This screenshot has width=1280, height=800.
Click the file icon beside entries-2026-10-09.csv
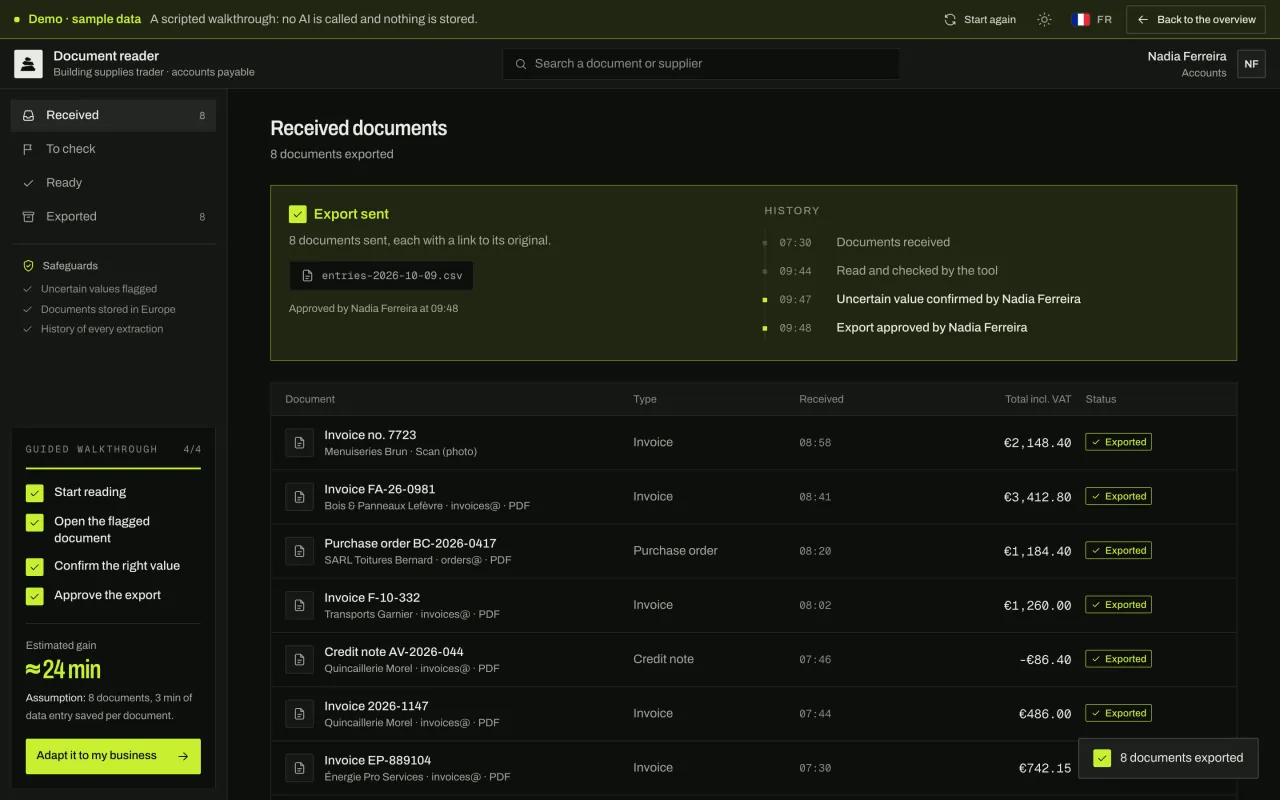click(308, 276)
